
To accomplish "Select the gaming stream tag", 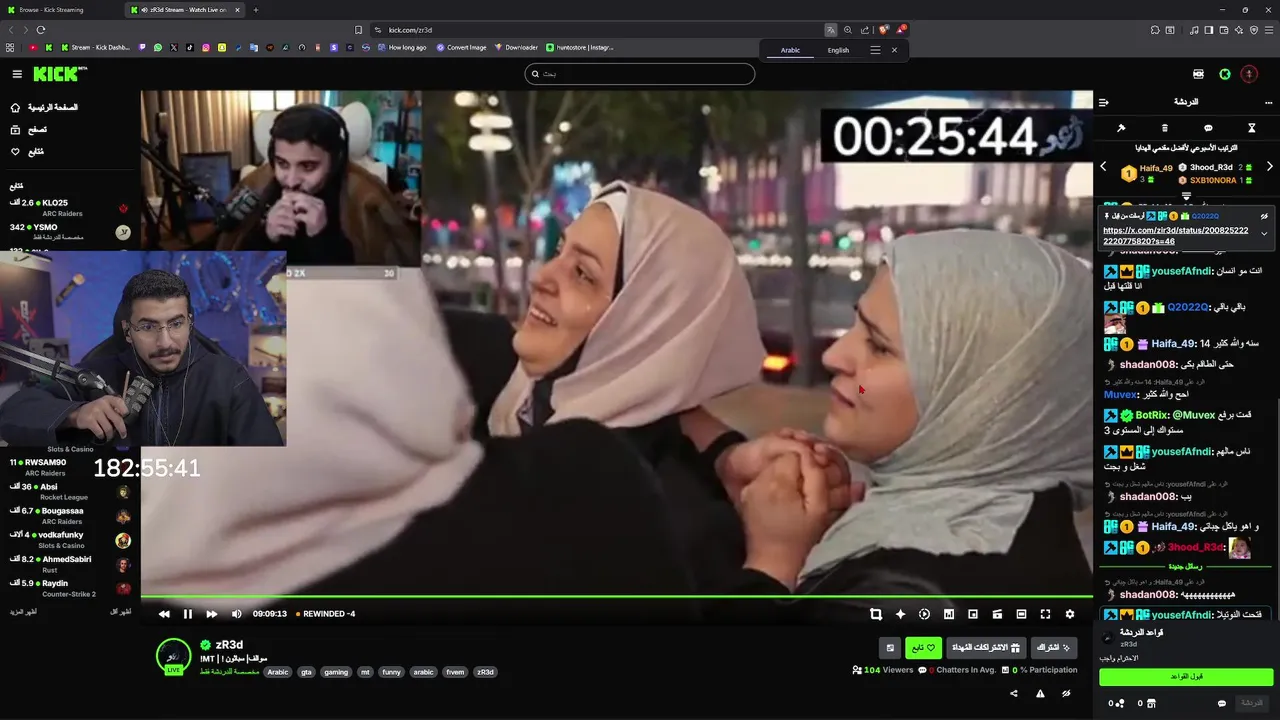I will click(336, 672).
